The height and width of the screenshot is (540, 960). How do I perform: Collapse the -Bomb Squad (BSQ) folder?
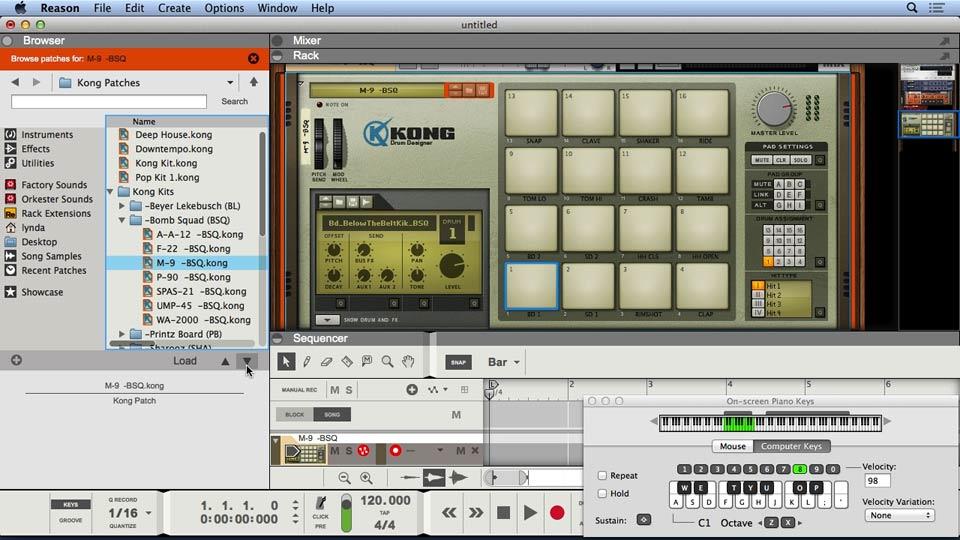pos(122,220)
